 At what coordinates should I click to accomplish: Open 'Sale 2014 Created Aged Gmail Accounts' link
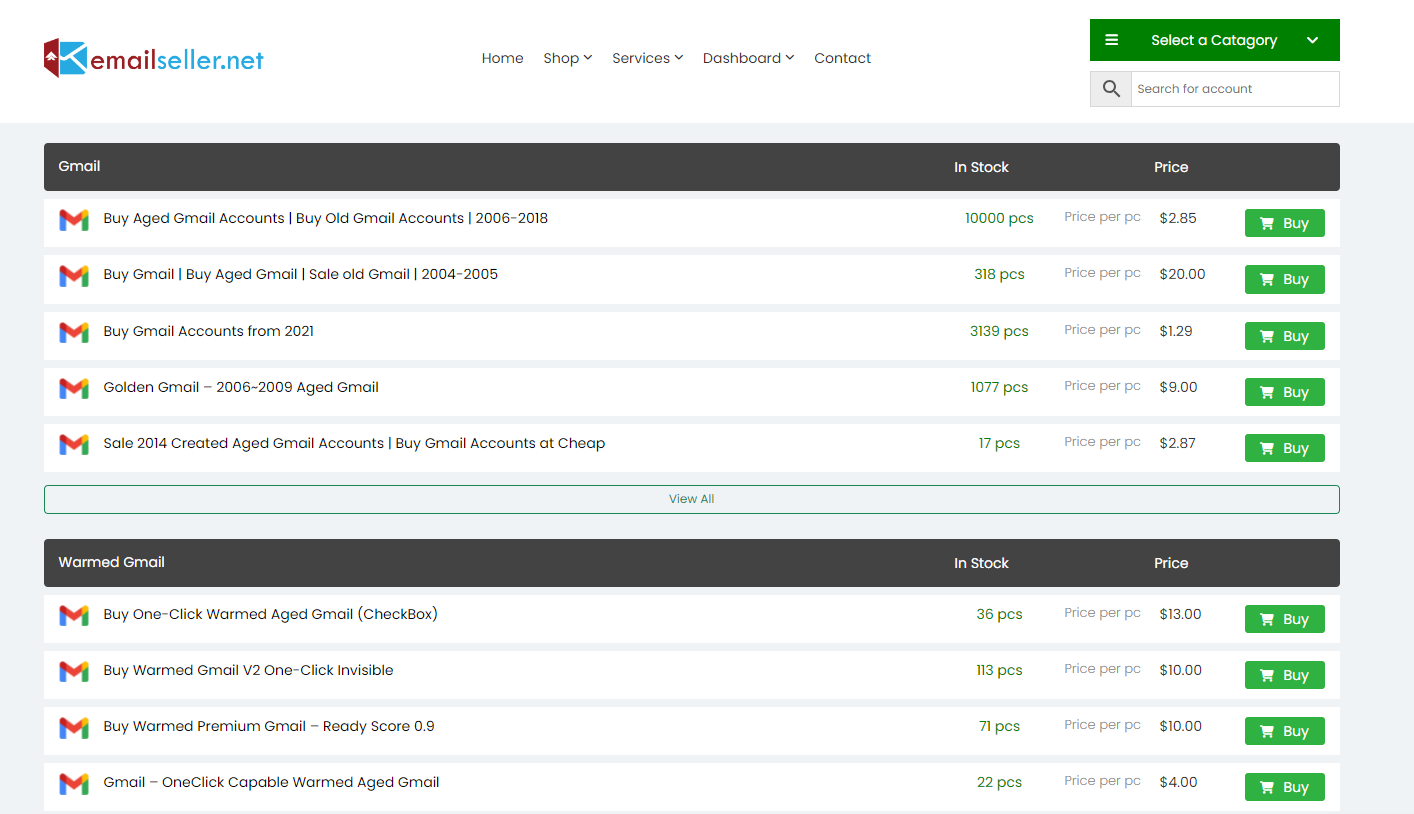click(x=354, y=443)
